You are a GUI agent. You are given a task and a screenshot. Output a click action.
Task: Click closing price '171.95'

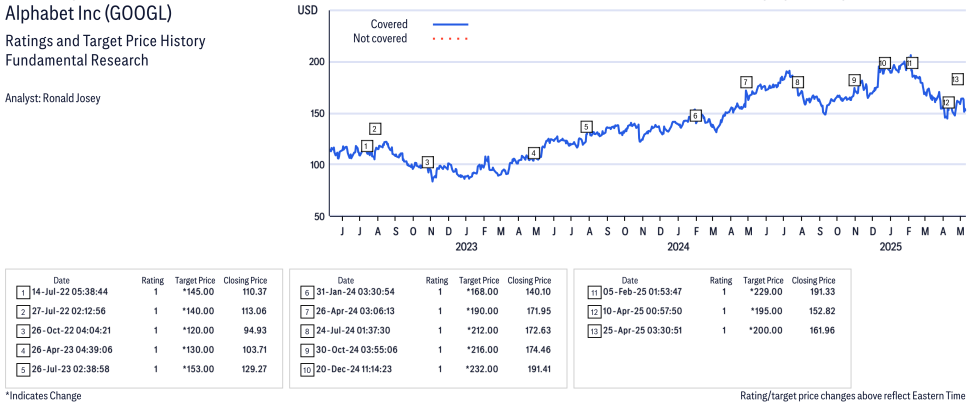(x=537, y=311)
